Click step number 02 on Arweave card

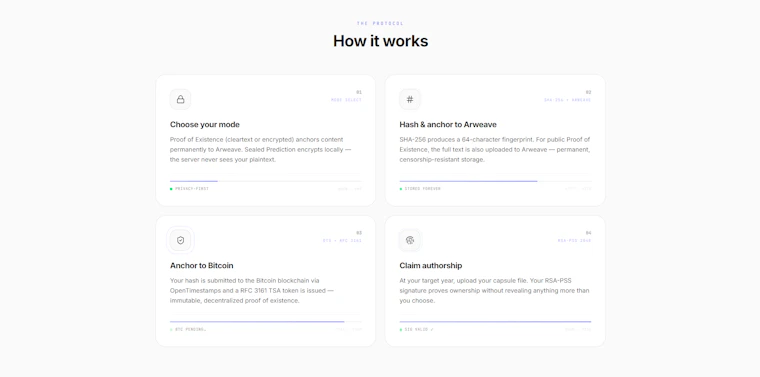tap(588, 92)
